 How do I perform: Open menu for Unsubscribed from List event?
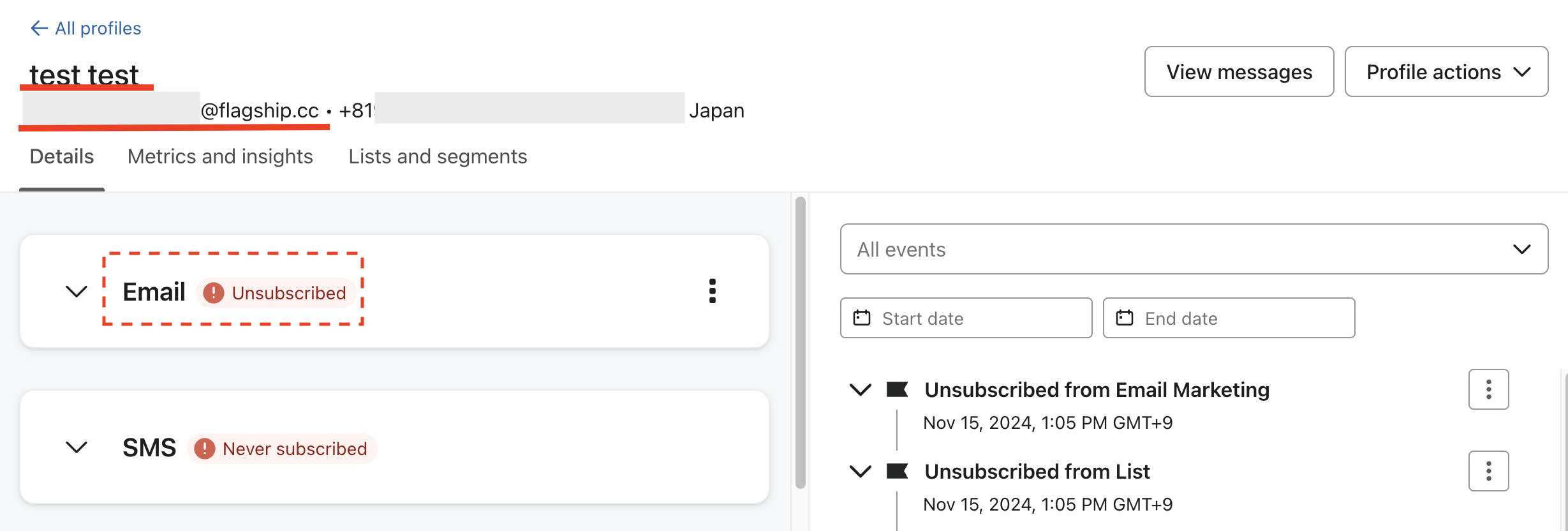[1488, 471]
